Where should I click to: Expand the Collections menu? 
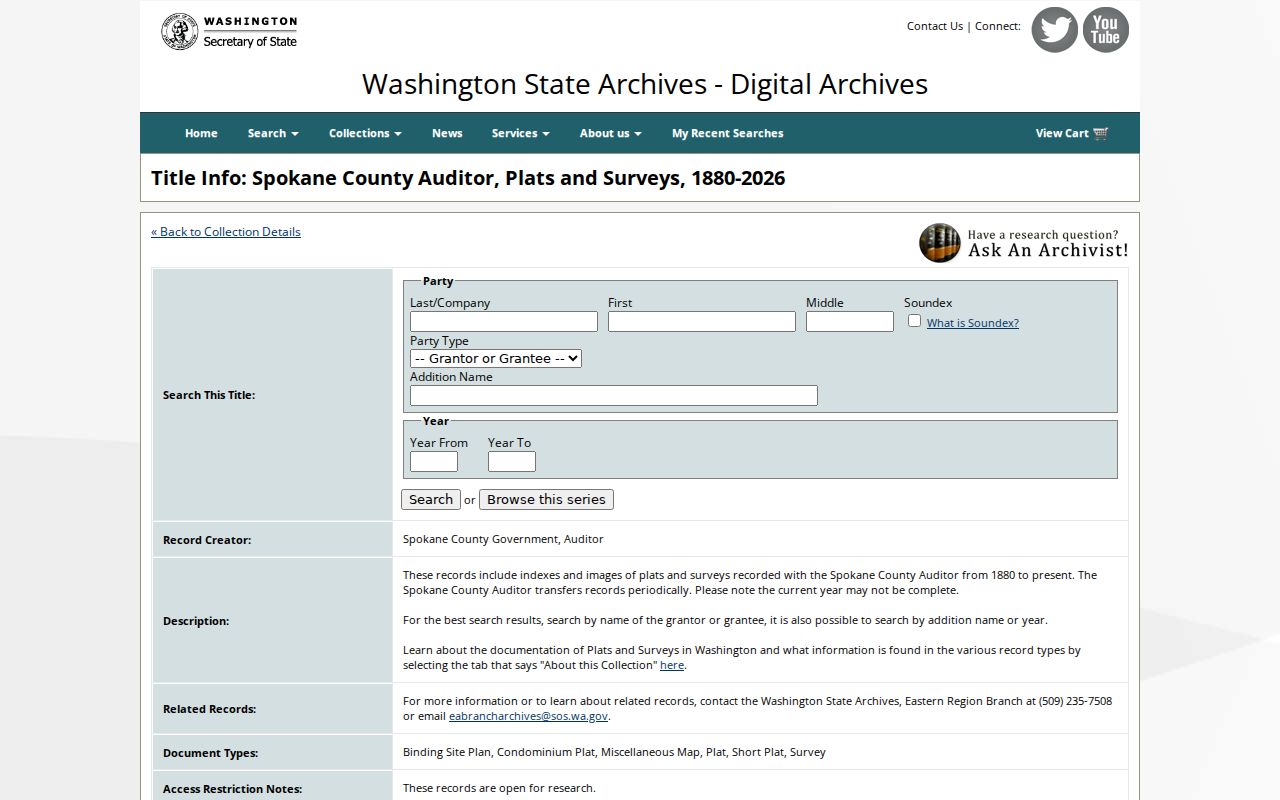click(x=365, y=133)
